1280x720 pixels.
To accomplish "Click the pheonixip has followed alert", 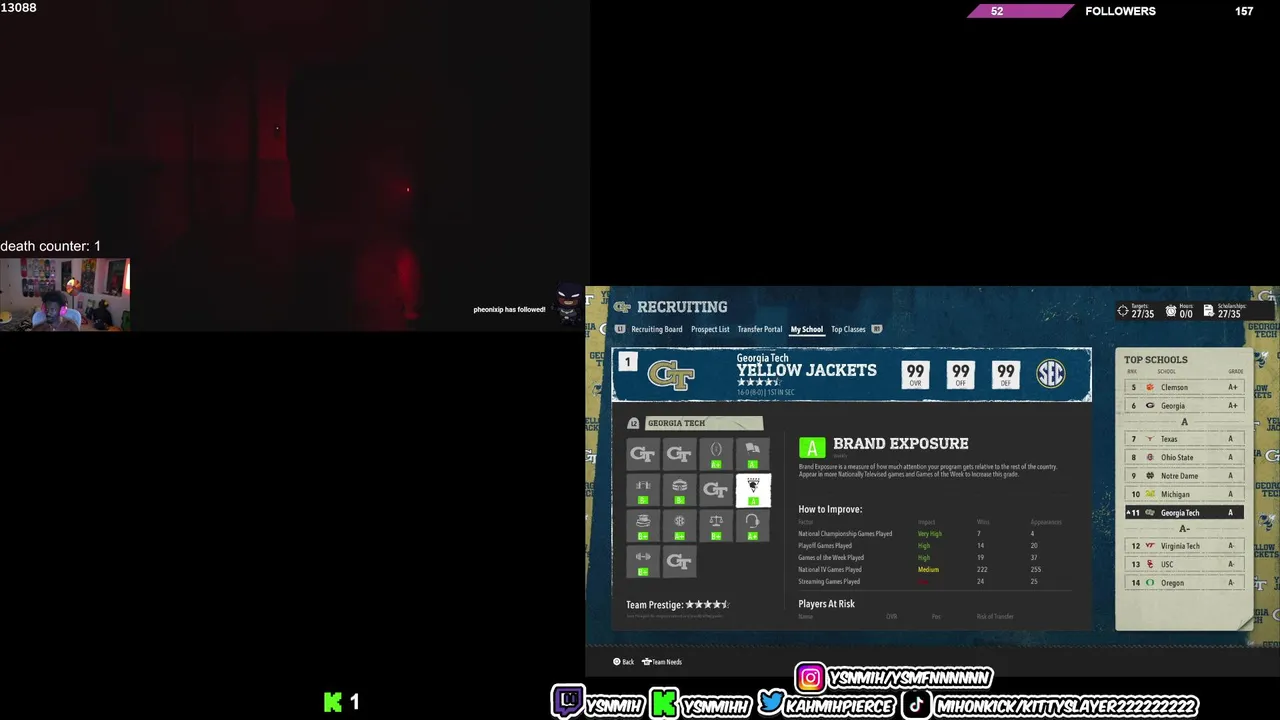I will tap(509, 310).
